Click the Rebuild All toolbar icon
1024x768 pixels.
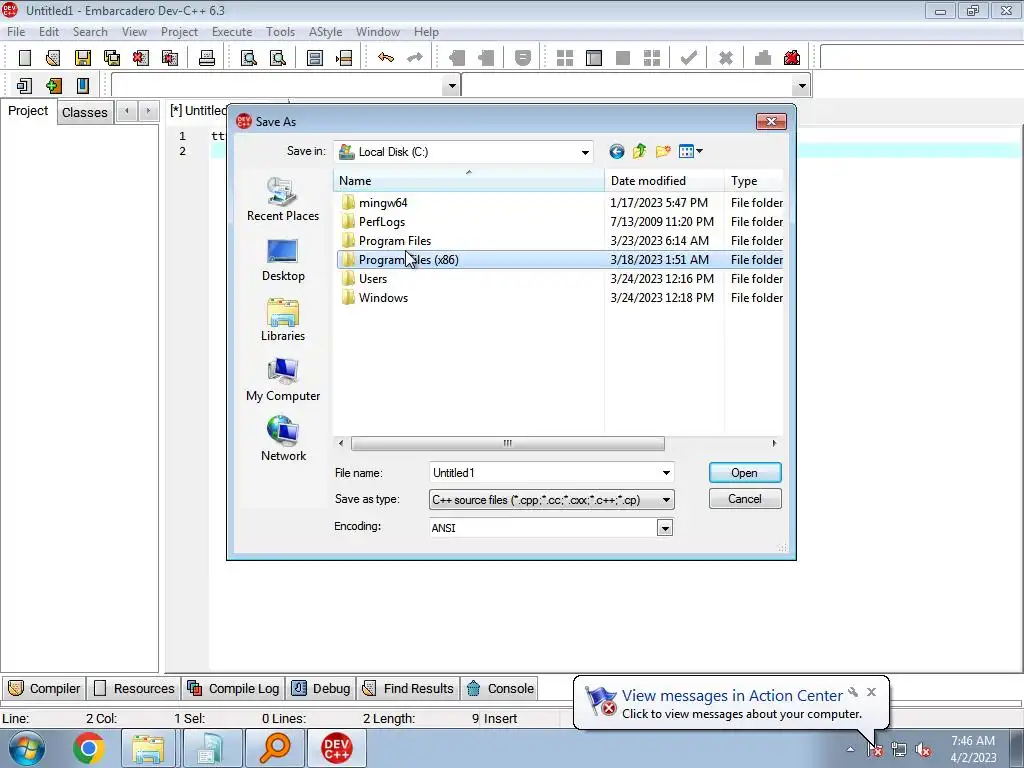point(652,58)
